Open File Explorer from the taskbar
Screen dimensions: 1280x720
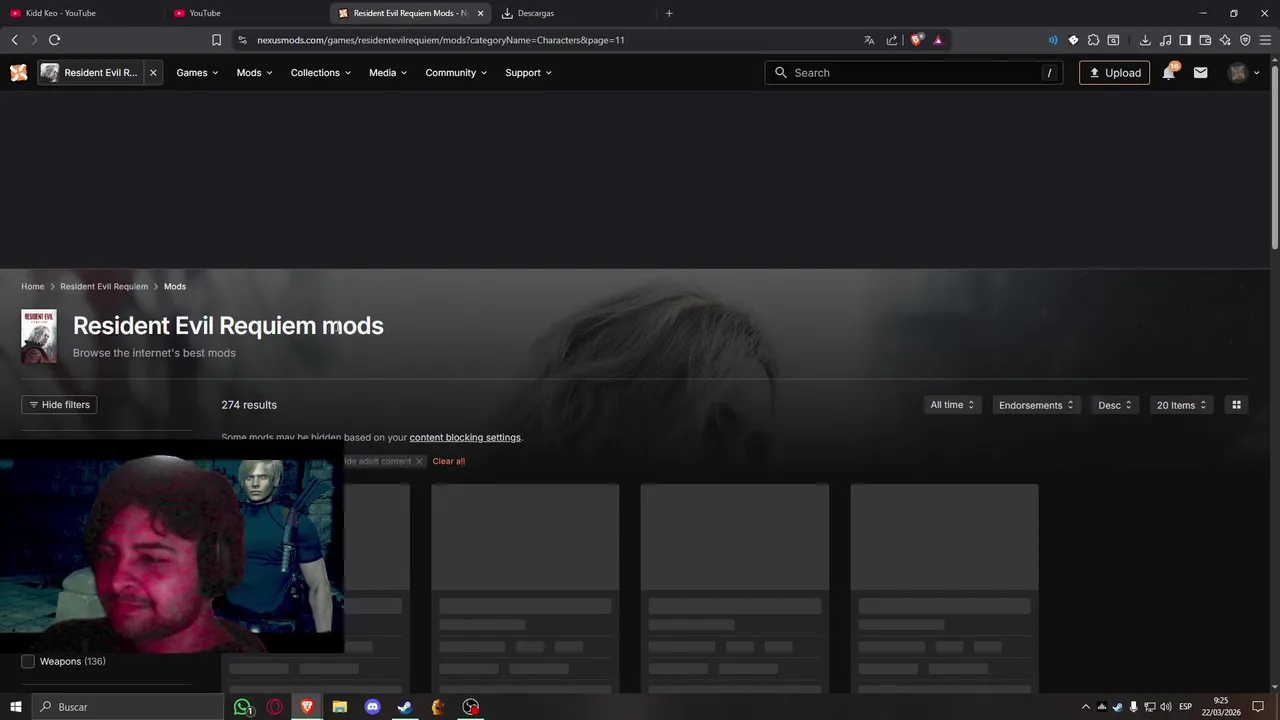point(340,707)
